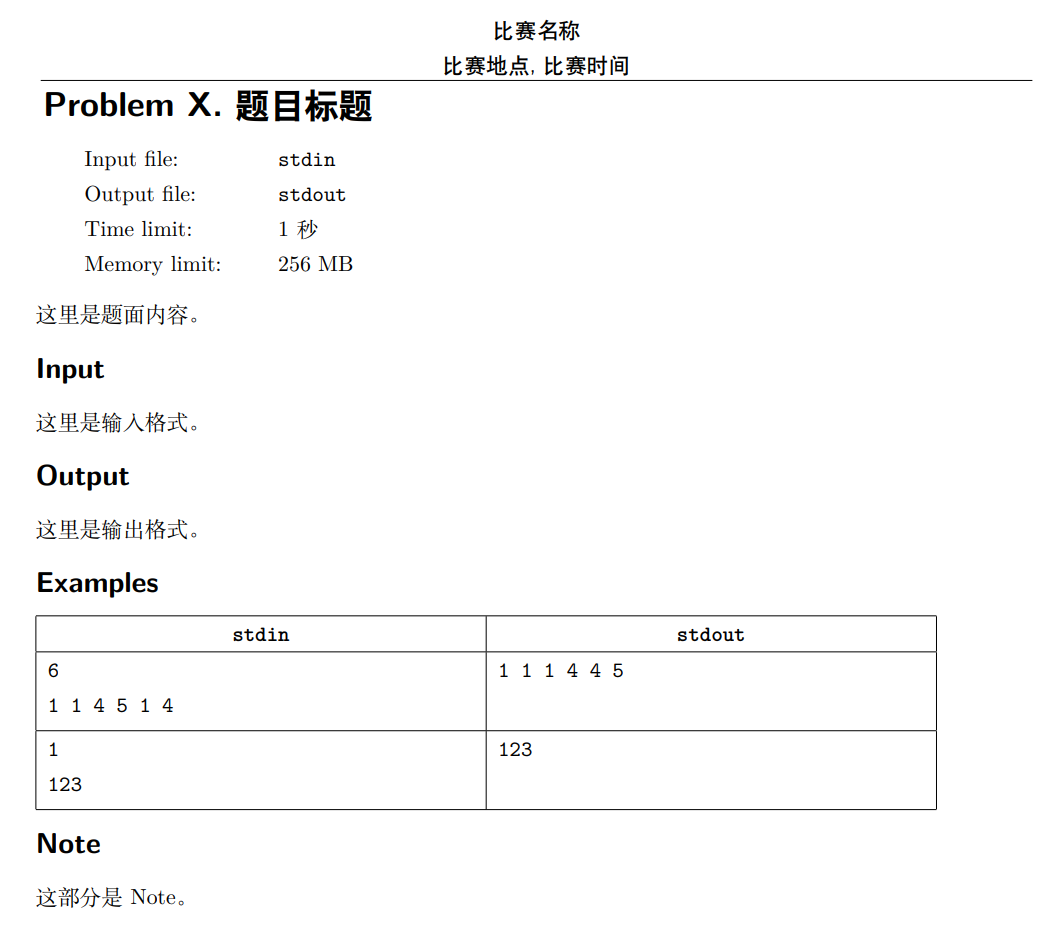Click the Examples section heading
Image resolution: width=1046 pixels, height=941 pixels.
coord(97,583)
